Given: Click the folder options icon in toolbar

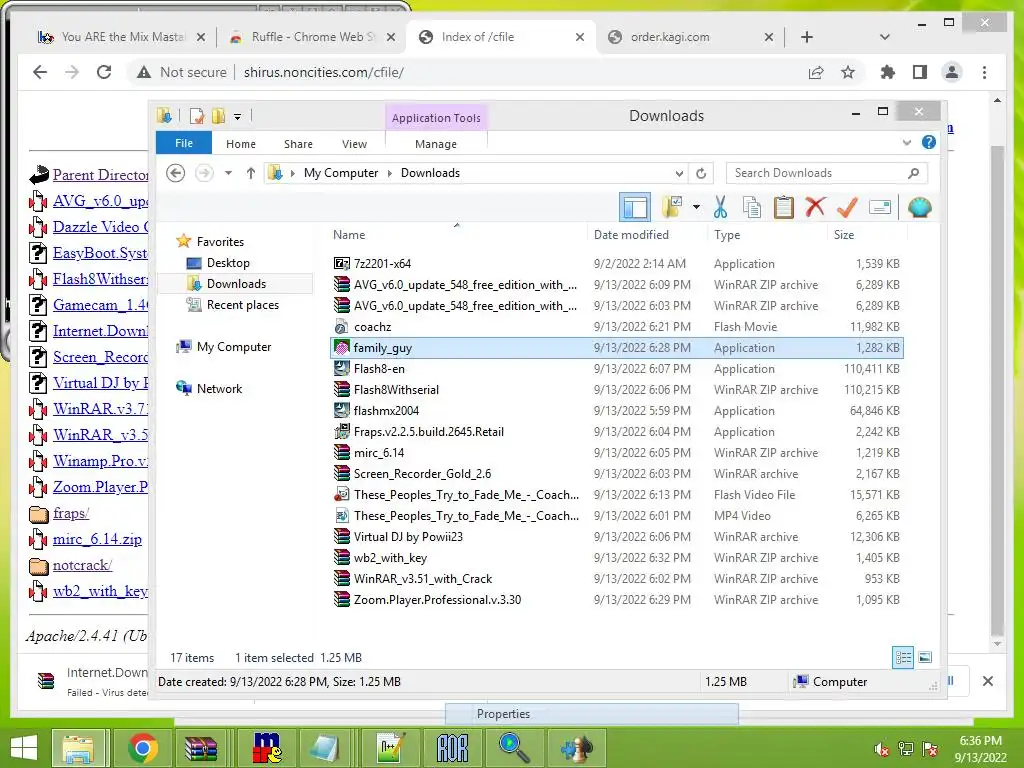Looking at the screenshot, I should (x=672, y=207).
